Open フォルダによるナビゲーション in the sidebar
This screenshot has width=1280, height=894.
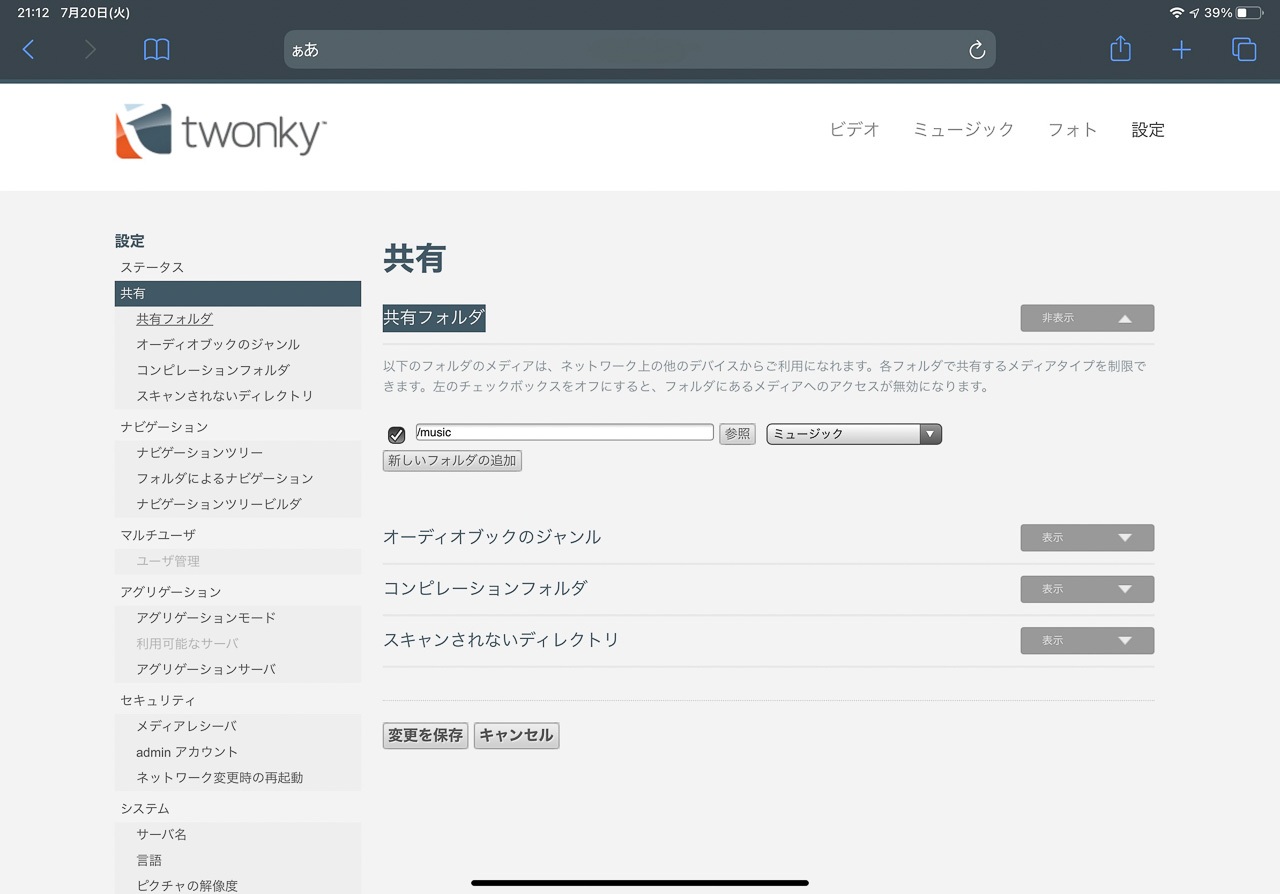[x=225, y=478]
